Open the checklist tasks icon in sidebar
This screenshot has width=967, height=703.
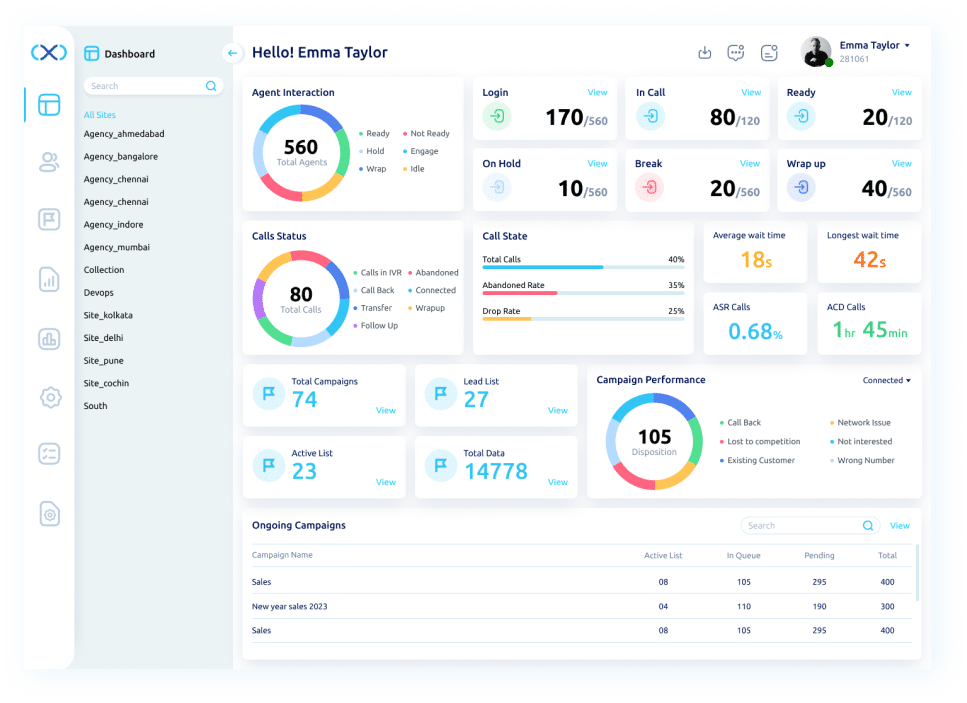click(49, 454)
